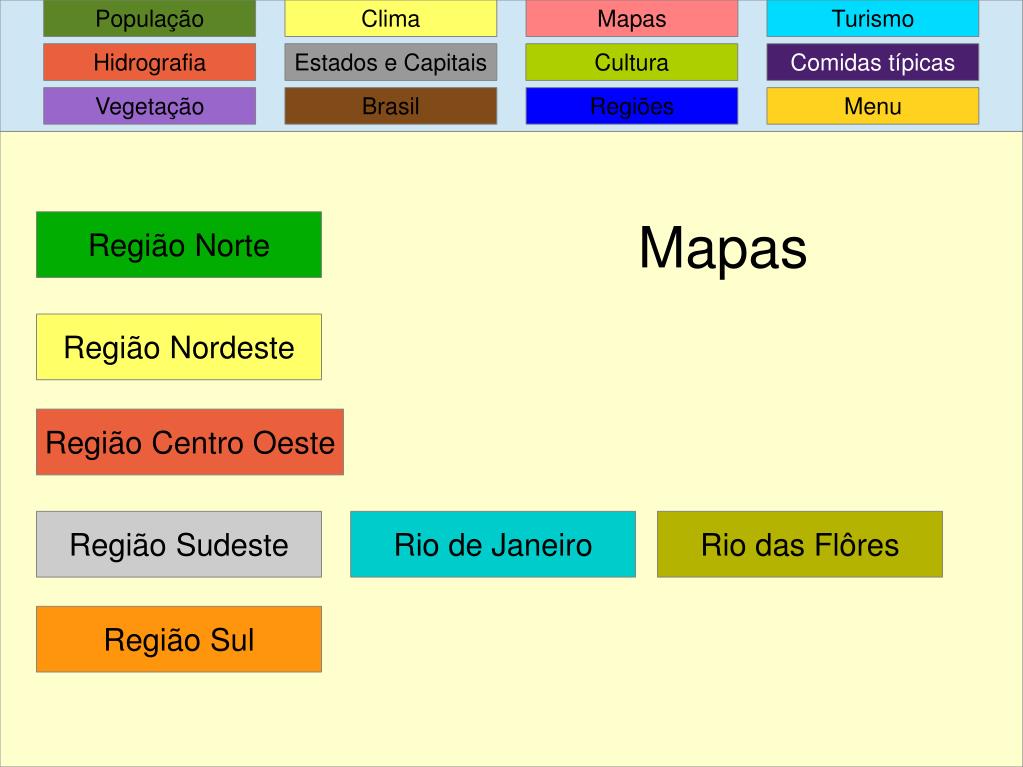Viewport: 1023px width, 767px height.
Task: Return to the Menu
Action: click(x=872, y=106)
